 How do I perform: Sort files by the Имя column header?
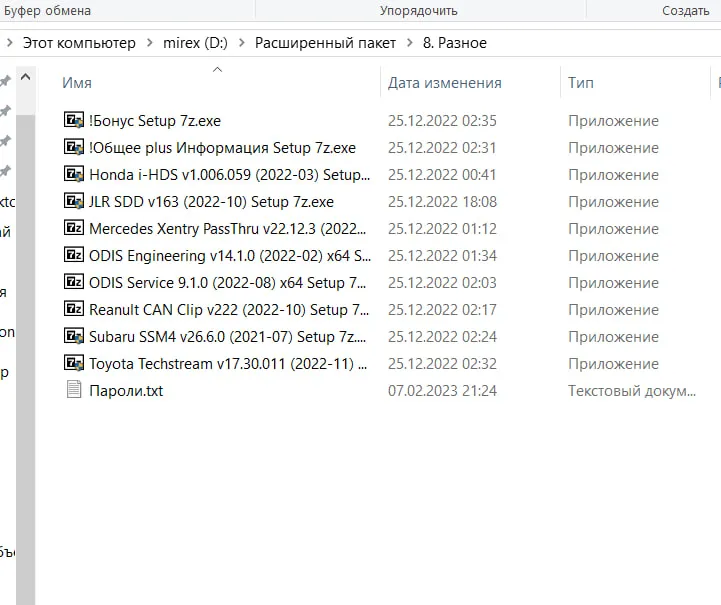[x=77, y=83]
